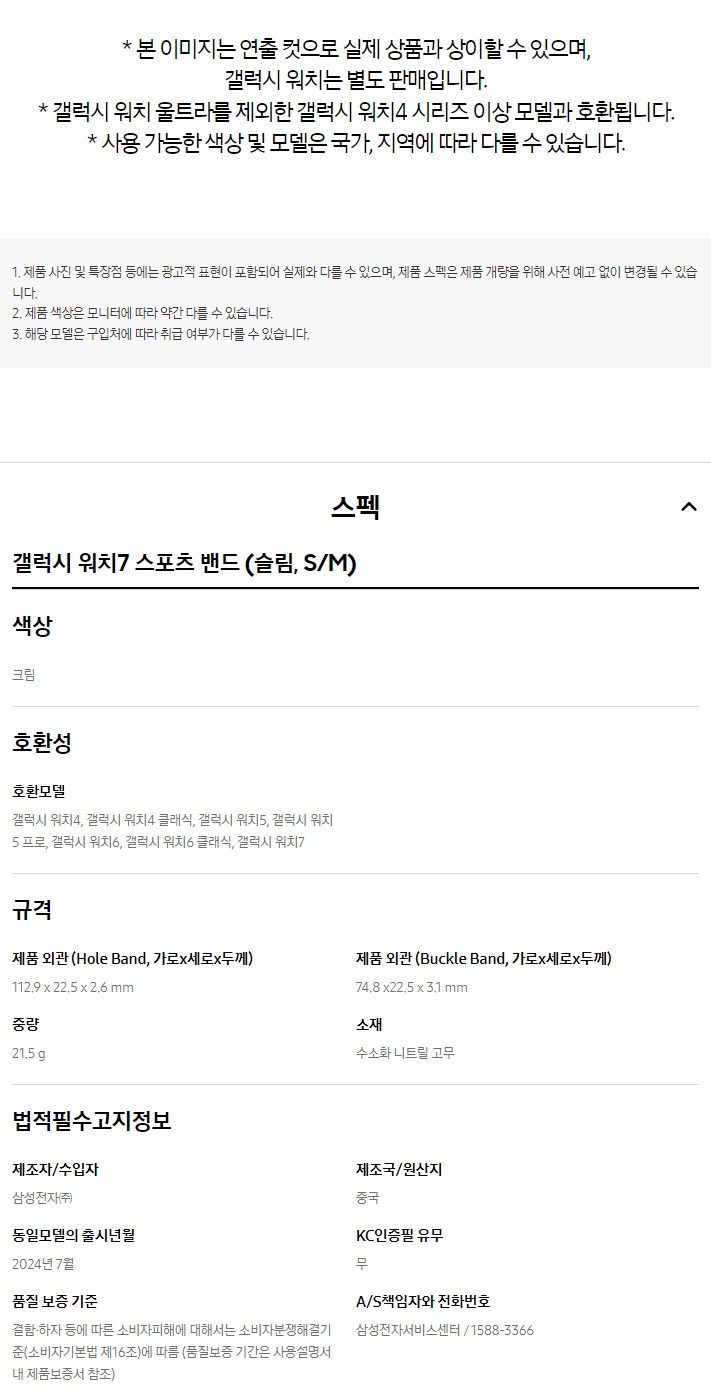This screenshot has height=1392, width=711.
Task: Click the 제조자/수입자 label
Action: coord(55,1169)
